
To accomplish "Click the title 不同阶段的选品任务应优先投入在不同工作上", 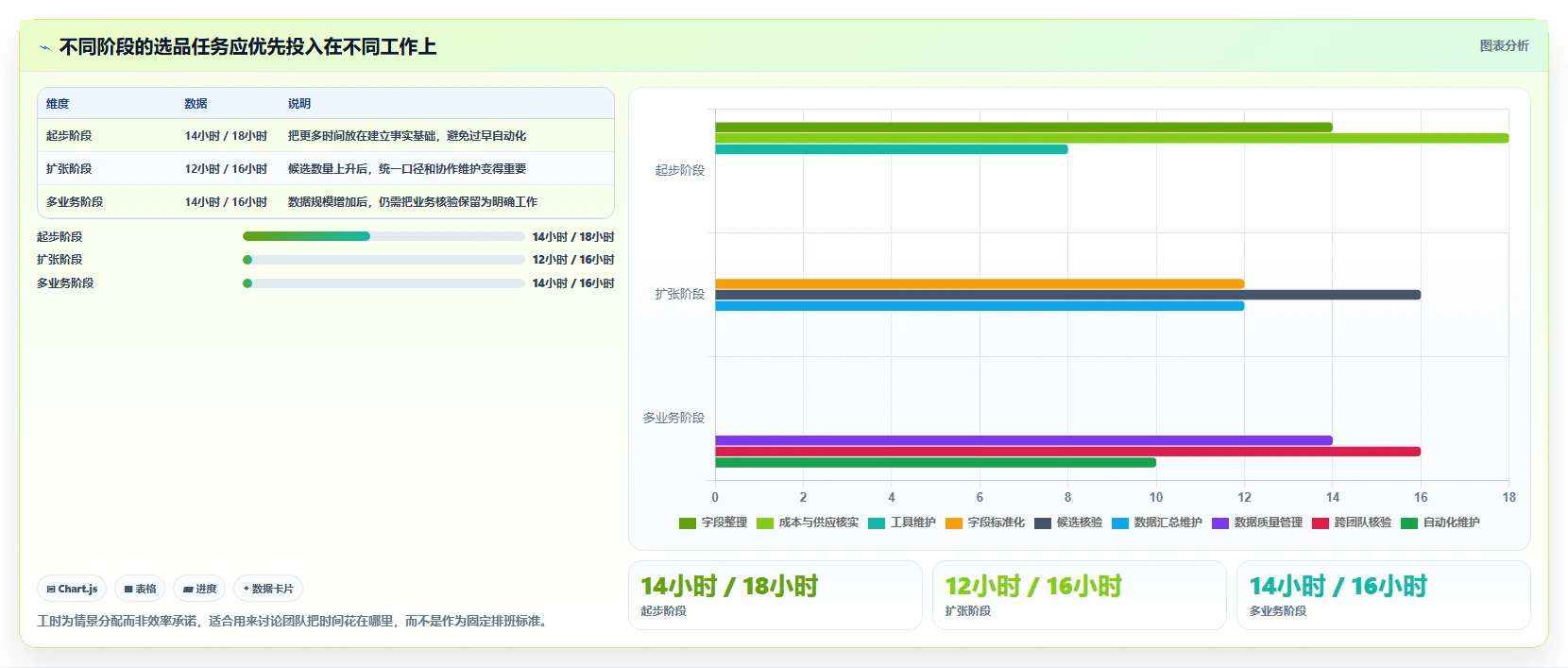I will [x=247, y=46].
